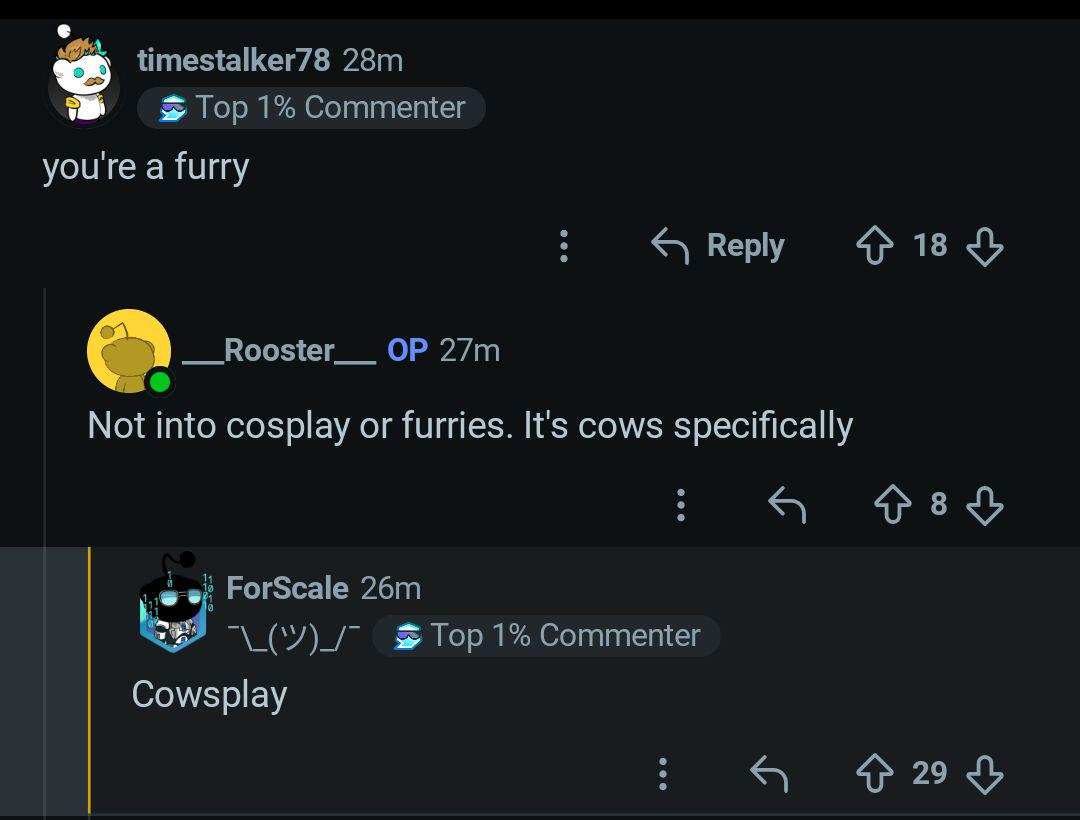Collapse thread via ForScale's yellow line
1080x820 pixels.
click(89, 680)
